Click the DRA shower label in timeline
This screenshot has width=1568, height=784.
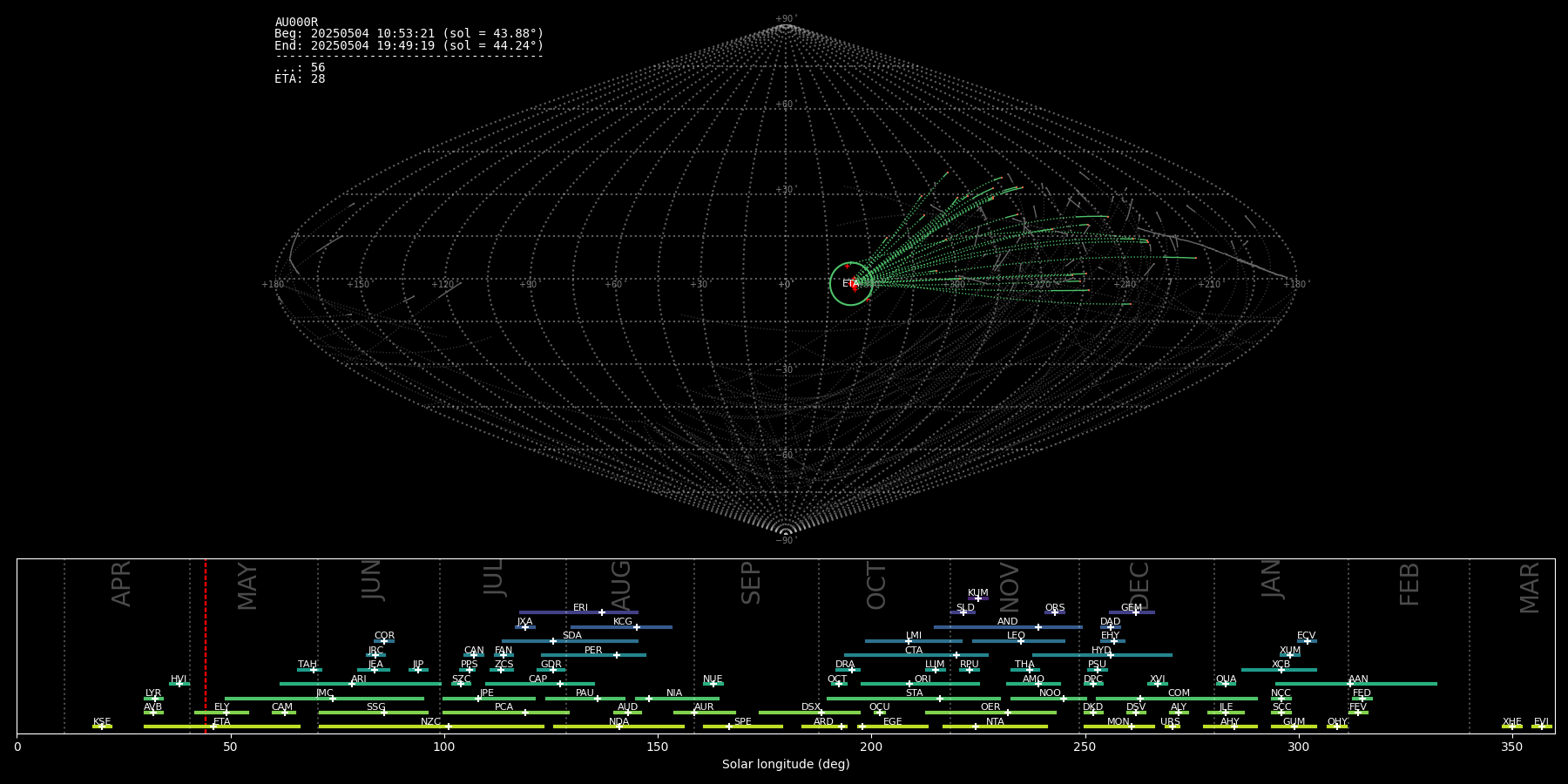click(x=845, y=665)
